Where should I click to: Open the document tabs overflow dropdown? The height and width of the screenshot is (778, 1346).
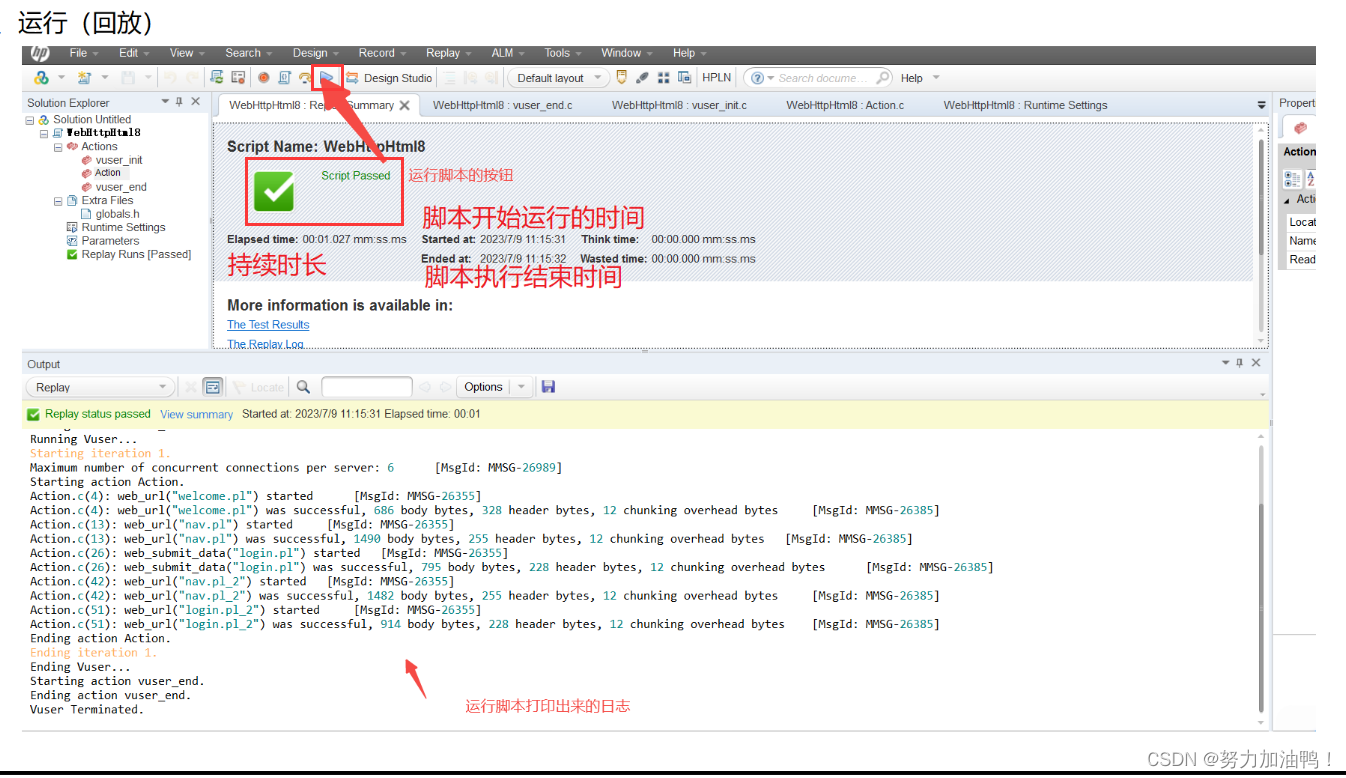(x=1261, y=105)
